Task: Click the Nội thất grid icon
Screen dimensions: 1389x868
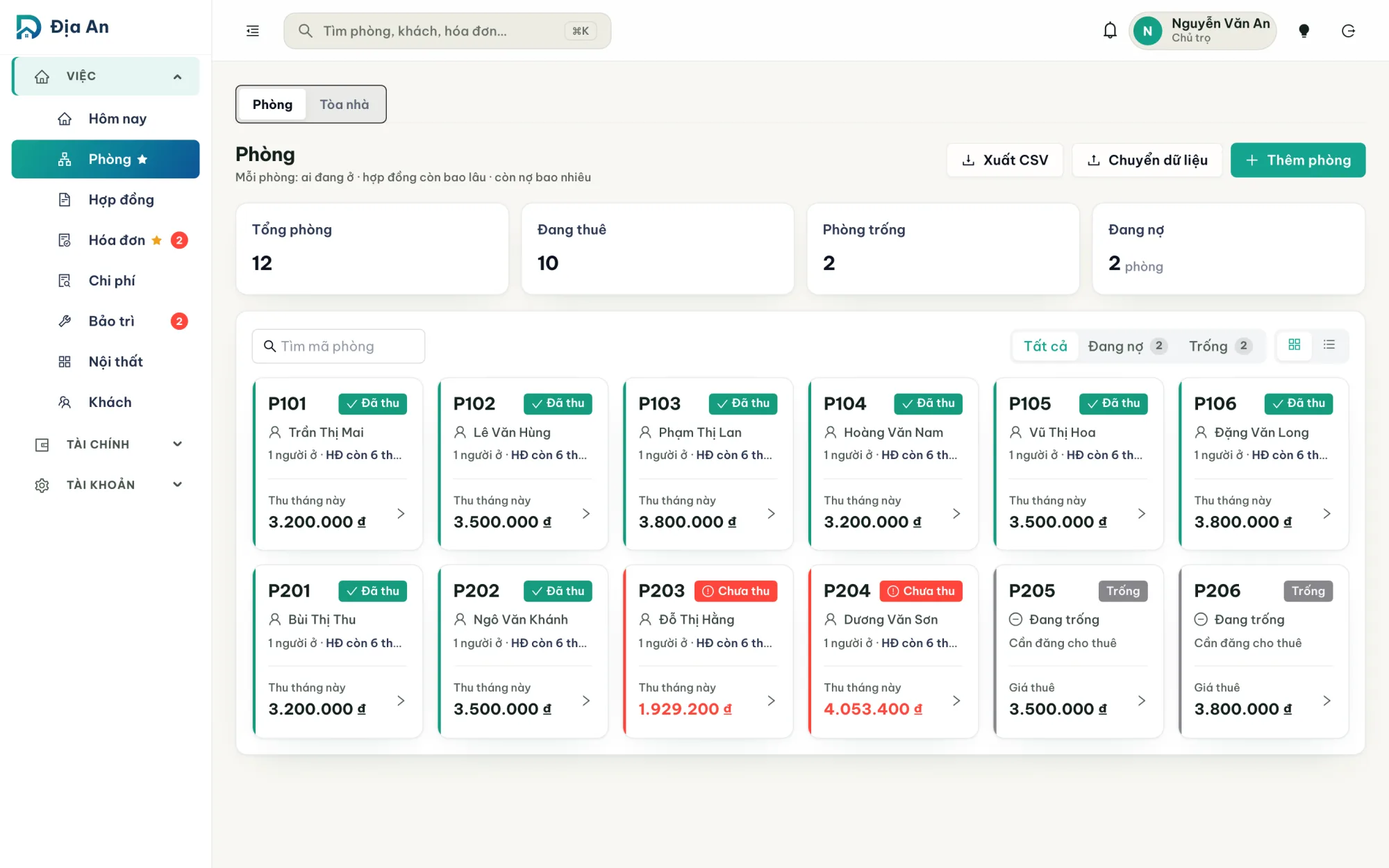Action: pyautogui.click(x=65, y=362)
